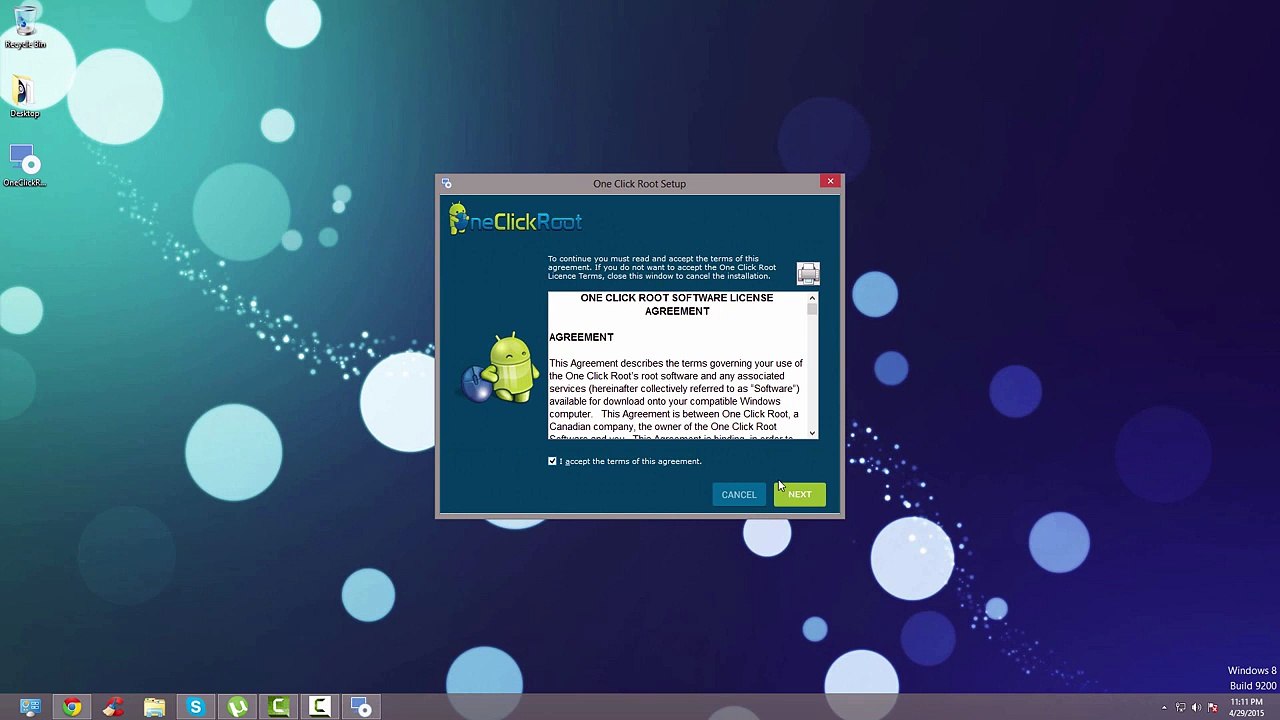Open Google Chrome from the taskbar
Screen dimensions: 1280x720
[x=72, y=707]
